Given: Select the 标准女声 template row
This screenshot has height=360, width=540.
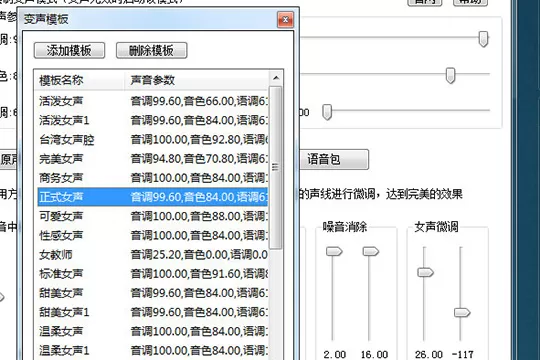Looking at the screenshot, I should (x=153, y=274).
